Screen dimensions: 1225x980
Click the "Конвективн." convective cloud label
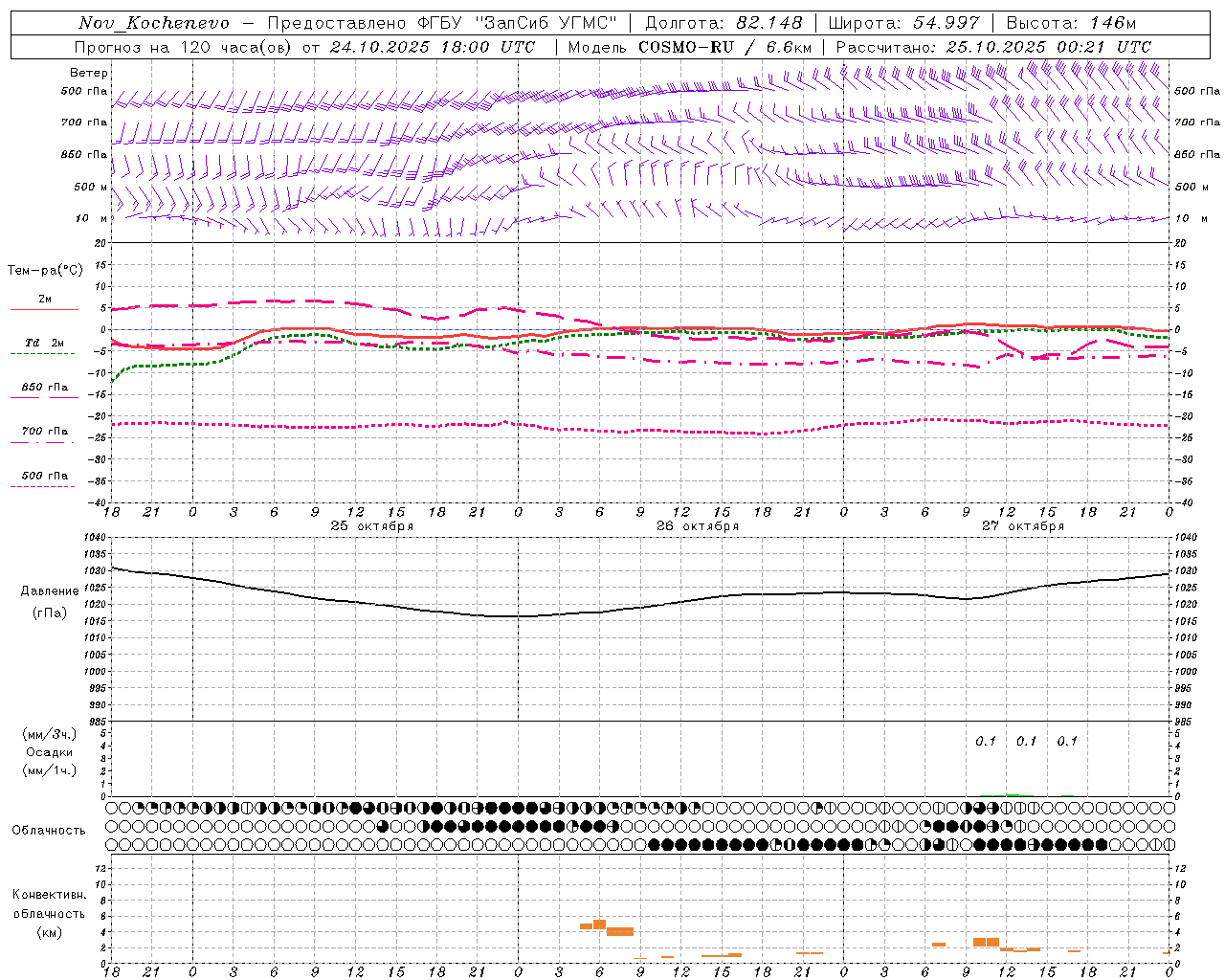[x=49, y=895]
